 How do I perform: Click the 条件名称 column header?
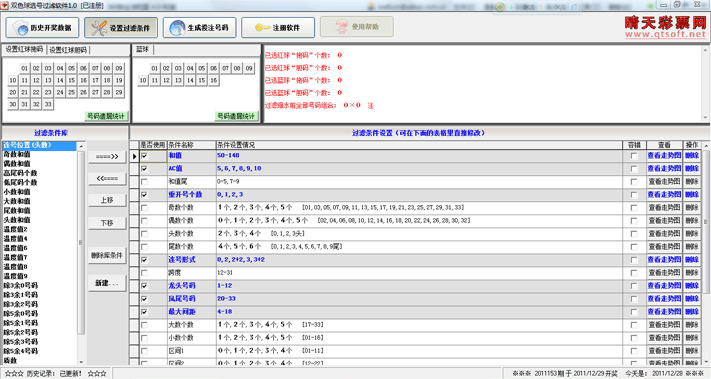tap(191, 145)
